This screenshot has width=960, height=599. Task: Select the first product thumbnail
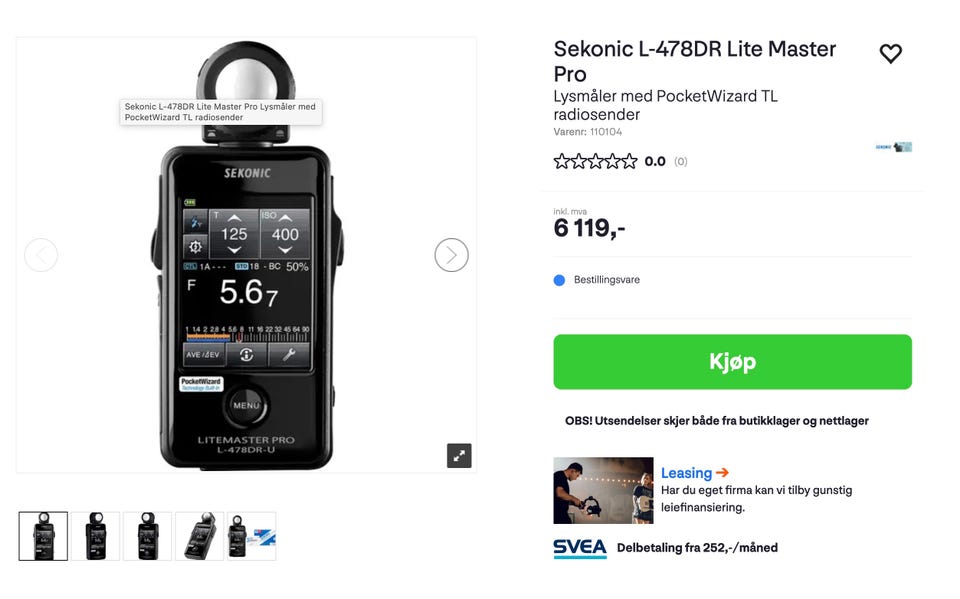click(x=43, y=536)
